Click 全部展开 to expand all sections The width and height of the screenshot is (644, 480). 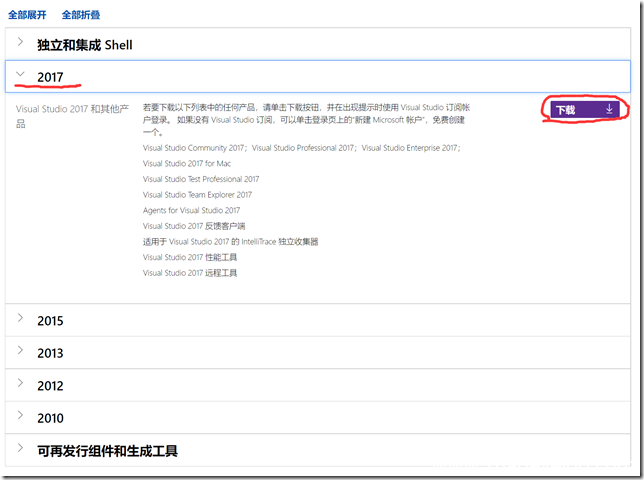pos(27,15)
